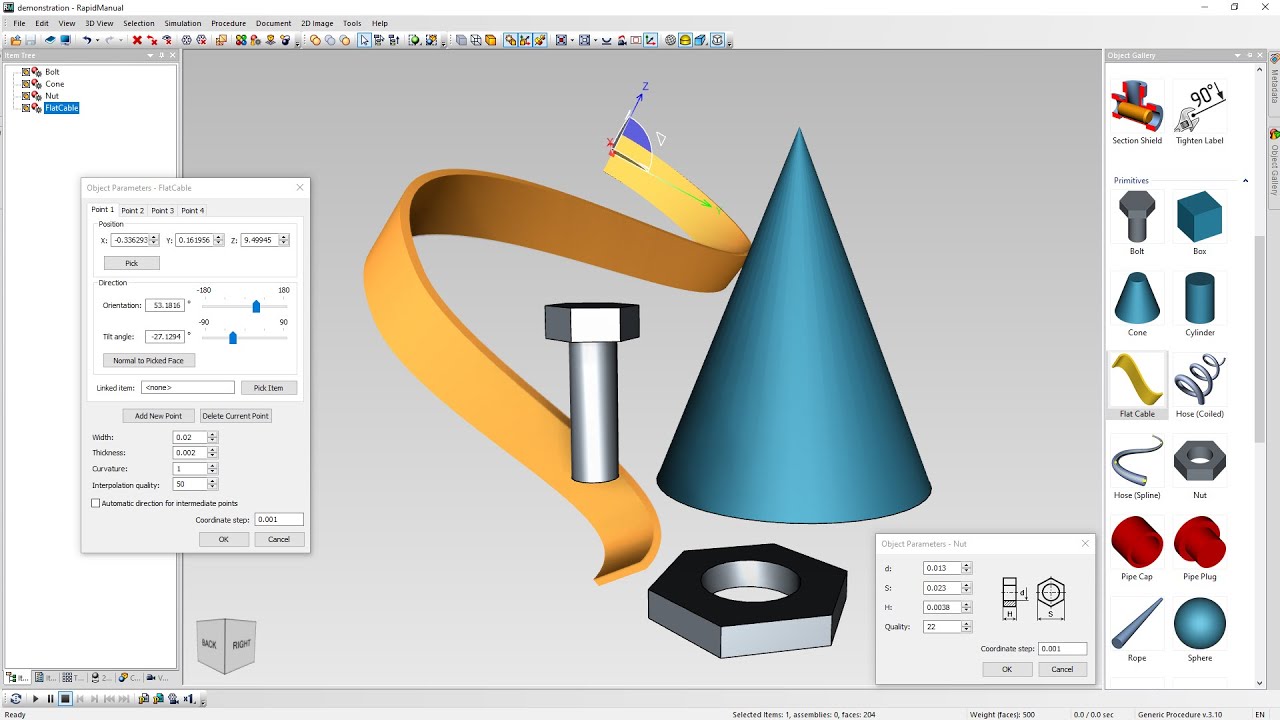Open the File menu
The image size is (1280, 720).
click(19, 23)
